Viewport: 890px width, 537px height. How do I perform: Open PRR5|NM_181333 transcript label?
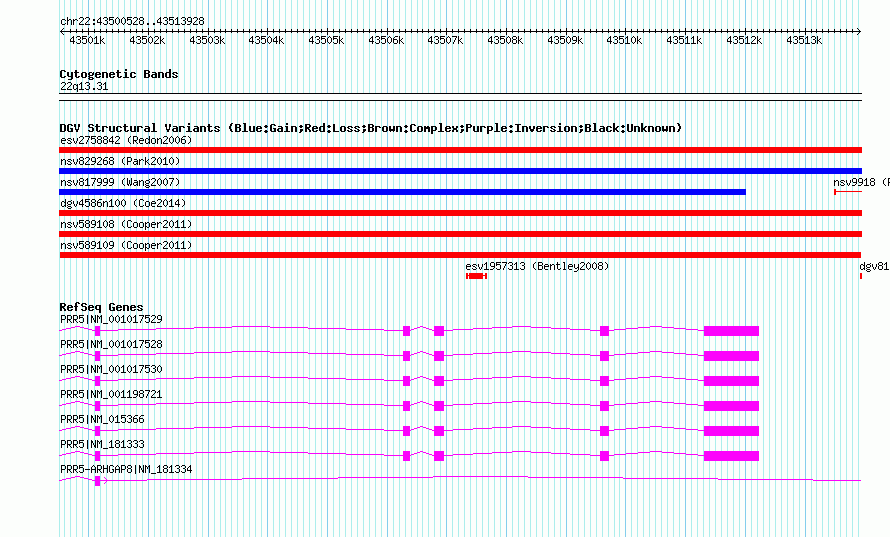[102, 444]
